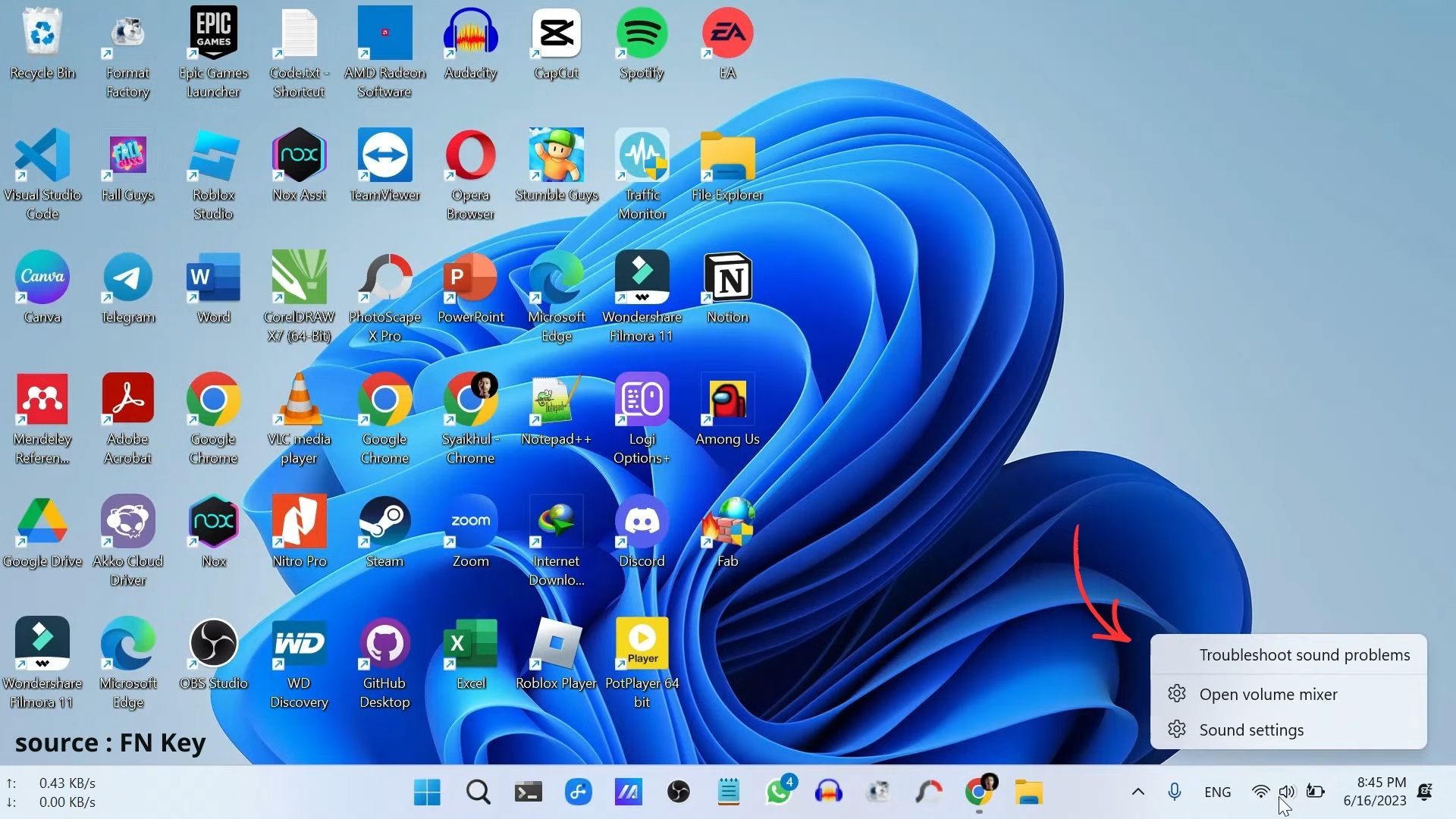1456x819 pixels.
Task: Select the Notion desktop icon
Action: tap(727, 287)
